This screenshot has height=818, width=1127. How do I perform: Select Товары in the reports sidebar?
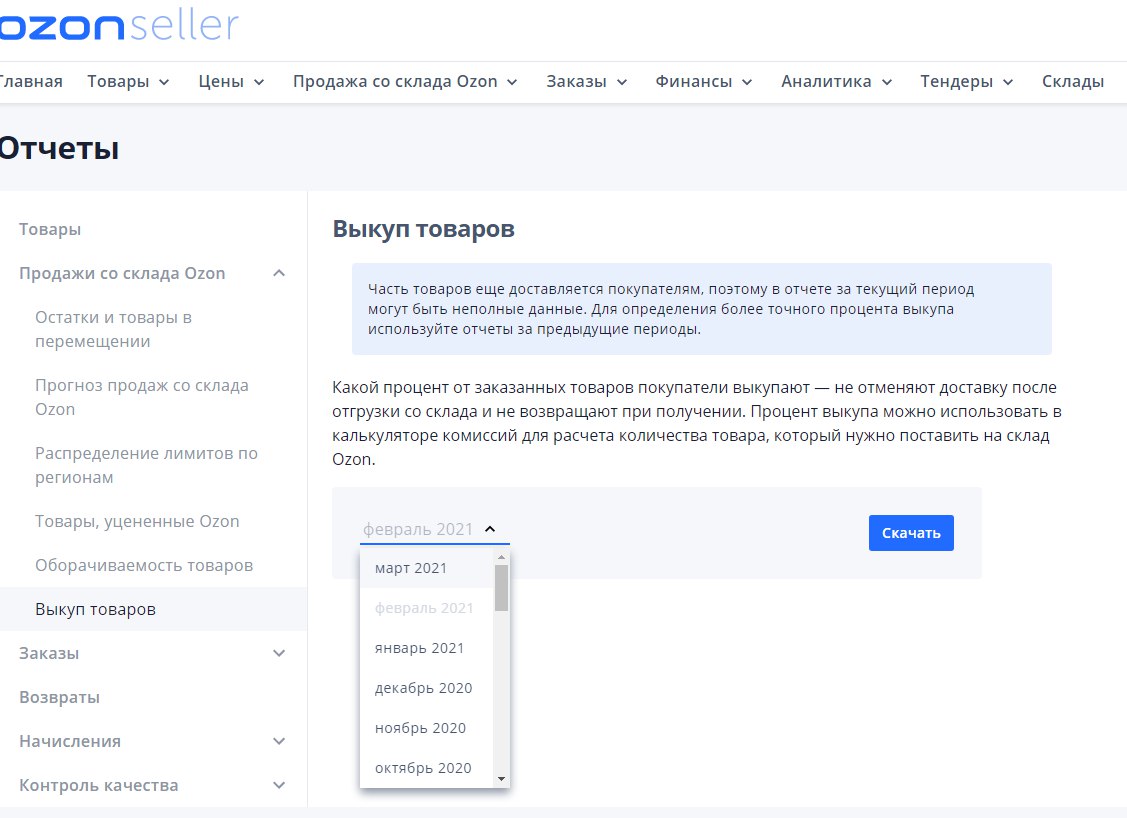pyautogui.click(x=50, y=229)
